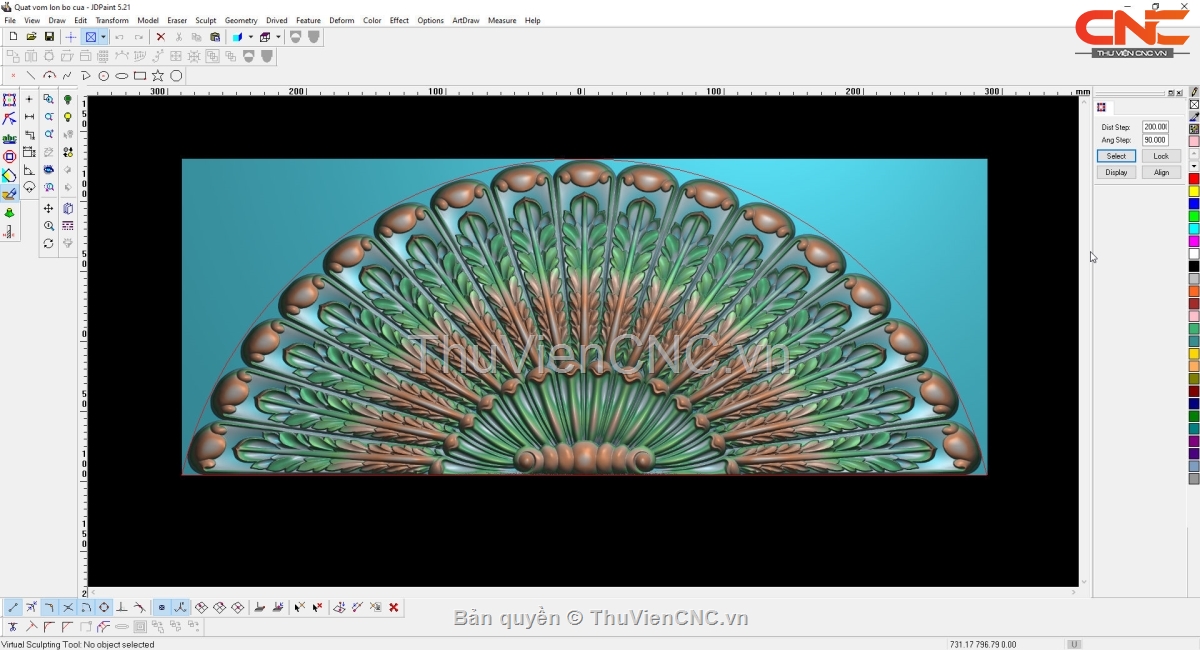Screen dimensions: 1200x650
Task: Pick the red color swatch in palette
Action: pyautogui.click(x=1193, y=179)
